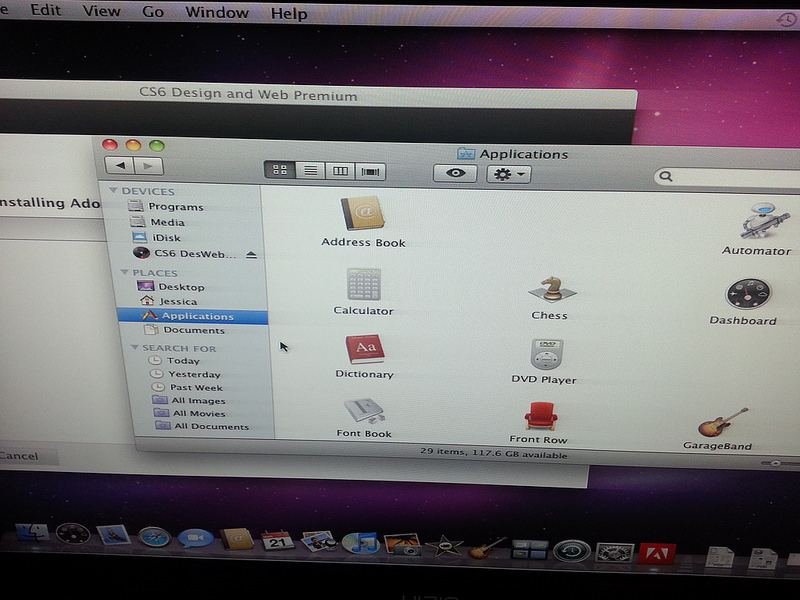Click the Finder icon in the Dock
The height and width of the screenshot is (600, 800).
tap(33, 533)
